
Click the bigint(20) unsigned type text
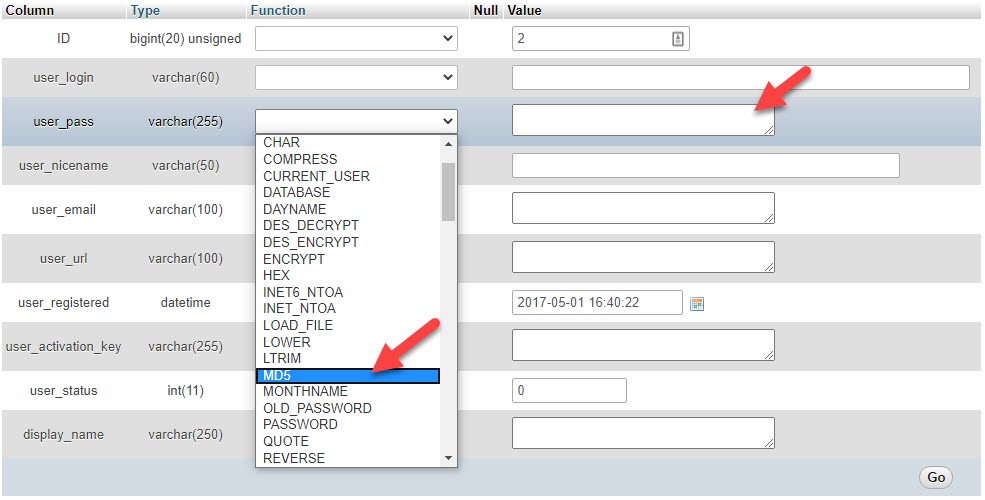(x=185, y=39)
